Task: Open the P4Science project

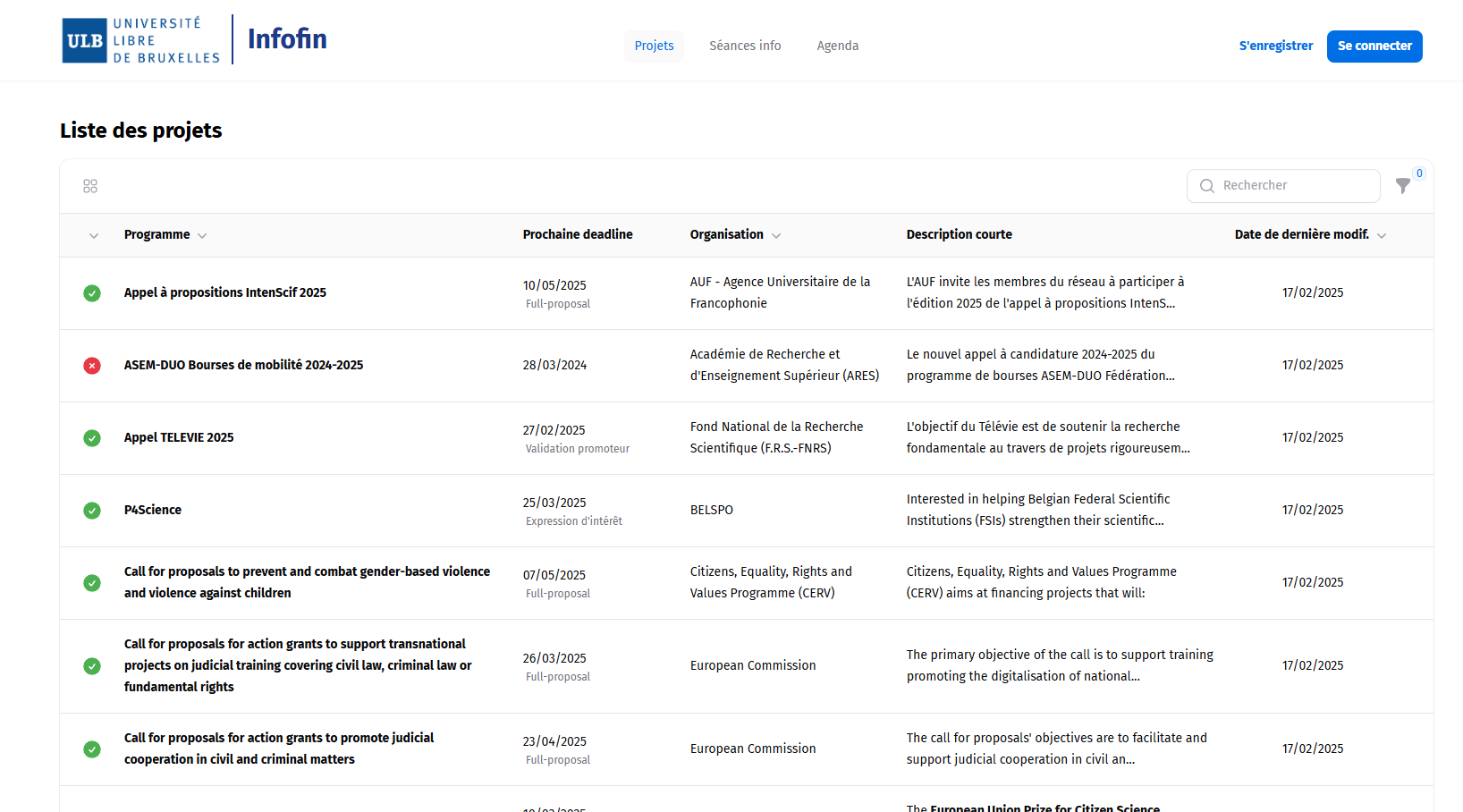Action: [153, 510]
